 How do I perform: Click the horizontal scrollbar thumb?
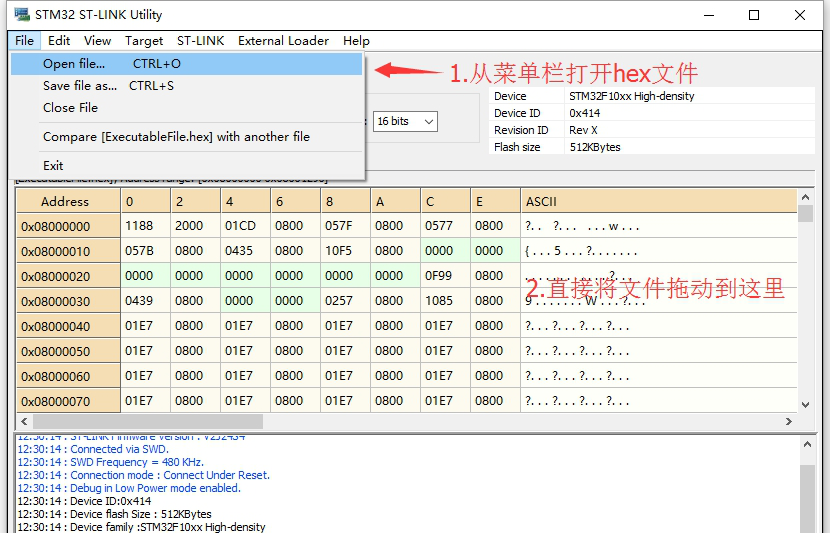pos(148,421)
